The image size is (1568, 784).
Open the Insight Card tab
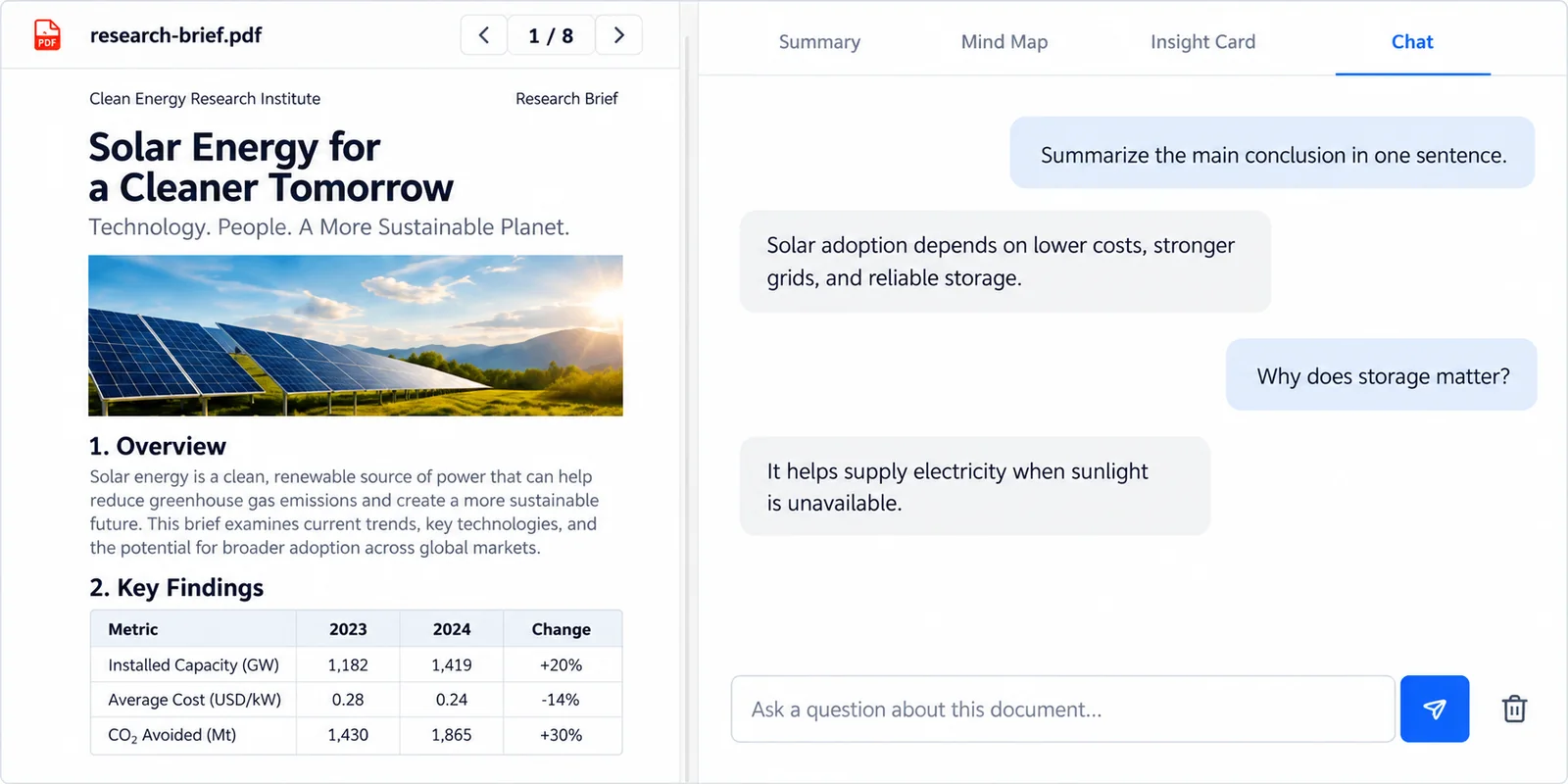click(1202, 42)
